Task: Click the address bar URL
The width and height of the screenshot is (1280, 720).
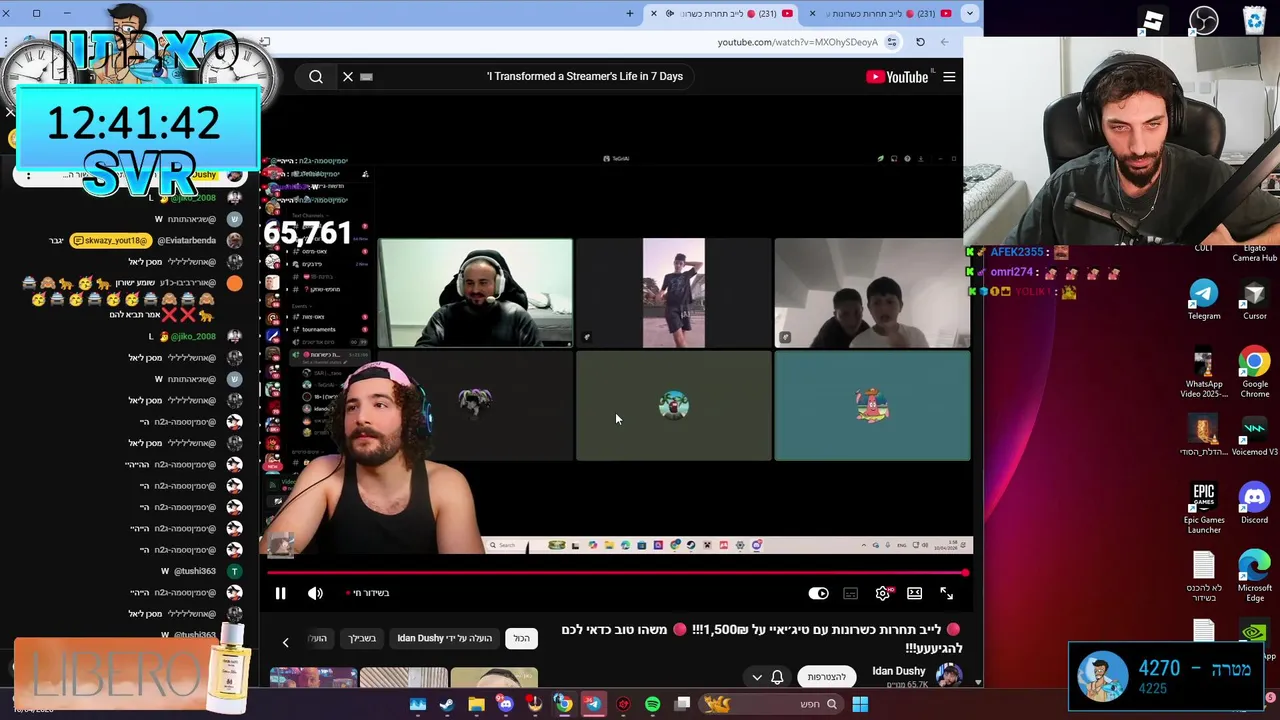Action: (x=797, y=42)
